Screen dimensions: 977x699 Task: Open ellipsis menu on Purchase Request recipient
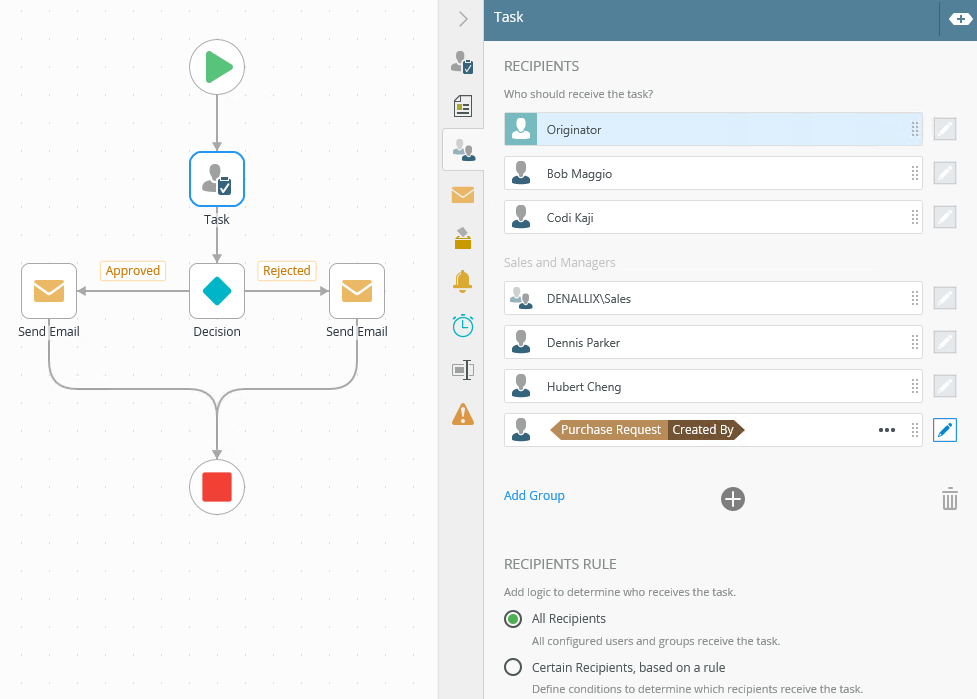(x=887, y=430)
